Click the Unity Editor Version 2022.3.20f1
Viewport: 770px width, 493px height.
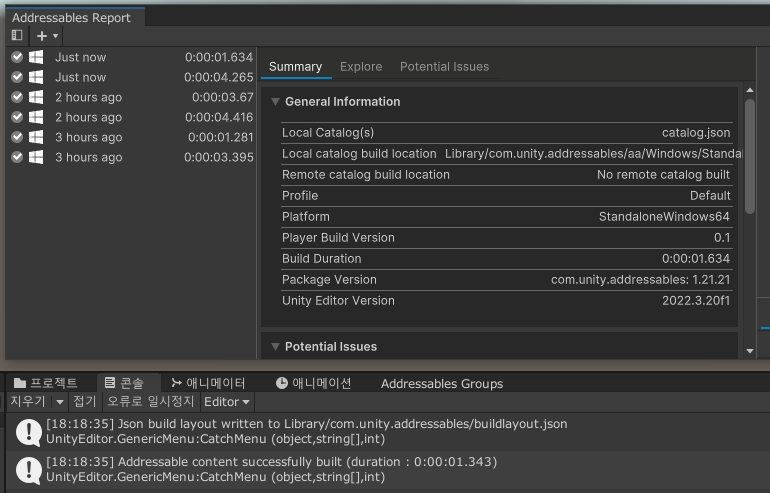(696, 301)
